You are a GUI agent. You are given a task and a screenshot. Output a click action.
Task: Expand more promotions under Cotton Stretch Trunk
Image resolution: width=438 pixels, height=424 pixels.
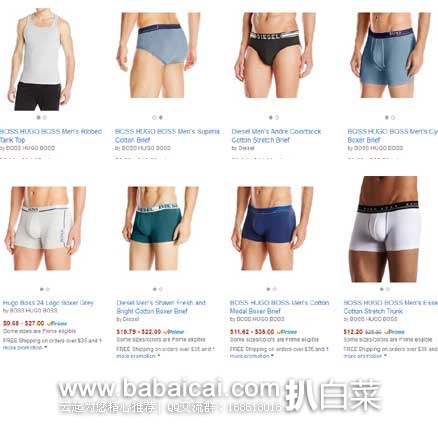coord(365,356)
